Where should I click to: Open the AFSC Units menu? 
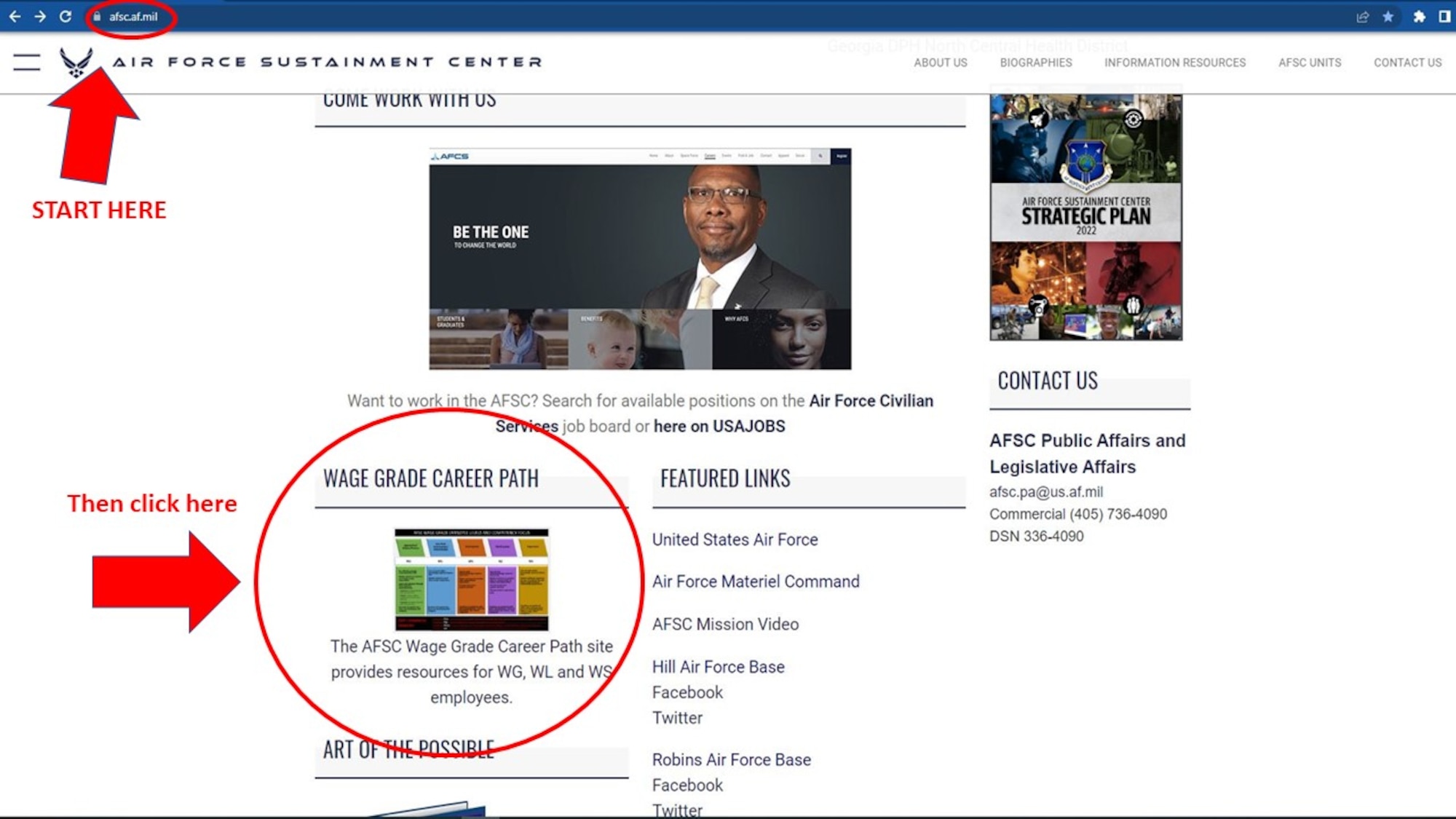(x=1310, y=63)
